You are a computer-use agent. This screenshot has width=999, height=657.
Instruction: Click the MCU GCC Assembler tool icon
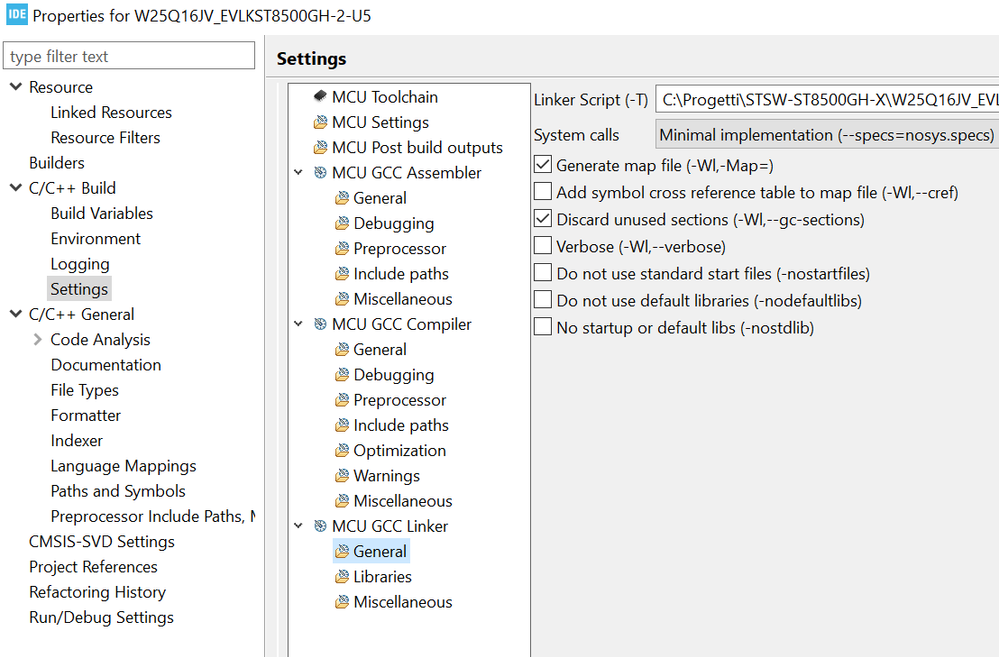tap(320, 173)
